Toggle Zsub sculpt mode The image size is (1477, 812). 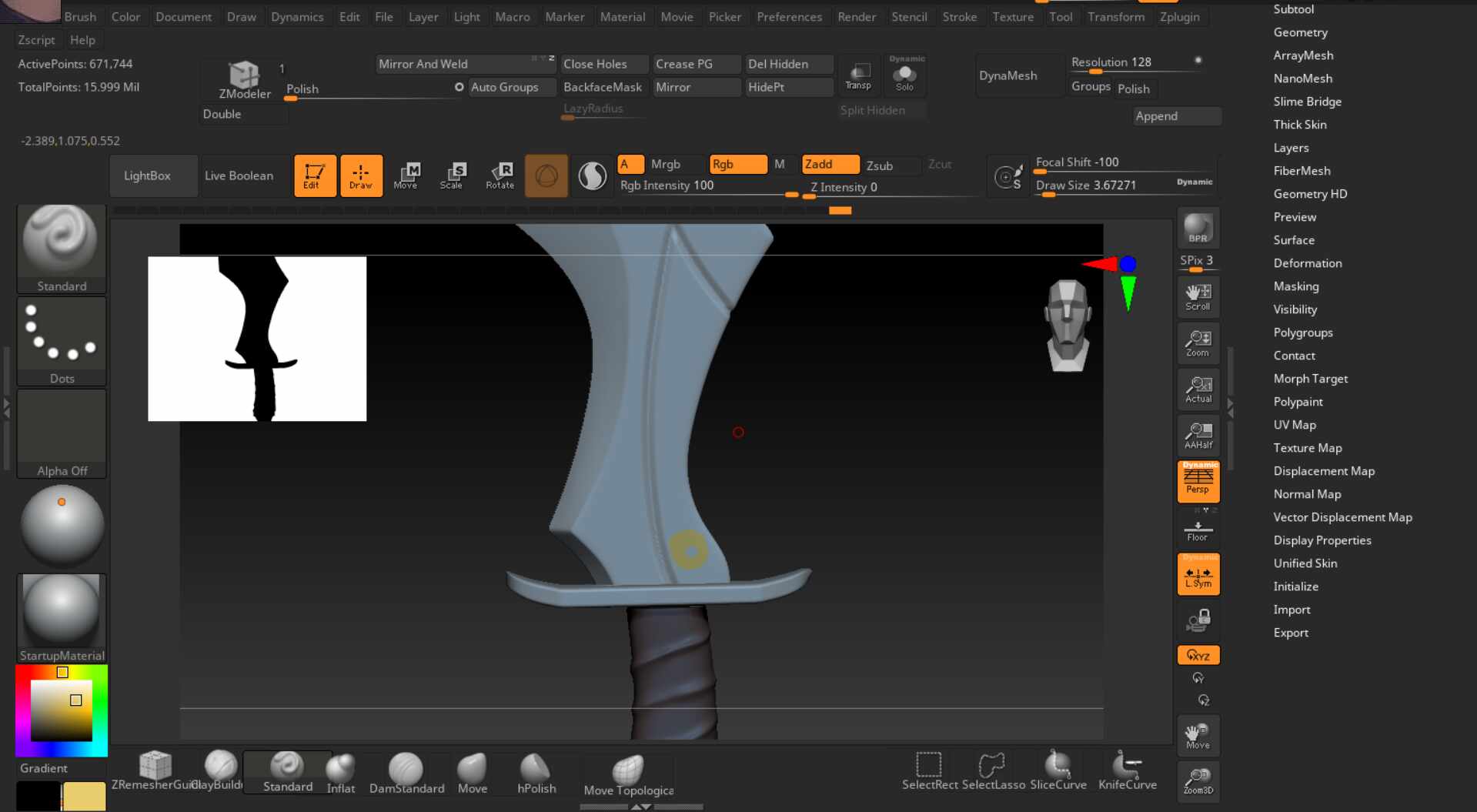tap(880, 165)
